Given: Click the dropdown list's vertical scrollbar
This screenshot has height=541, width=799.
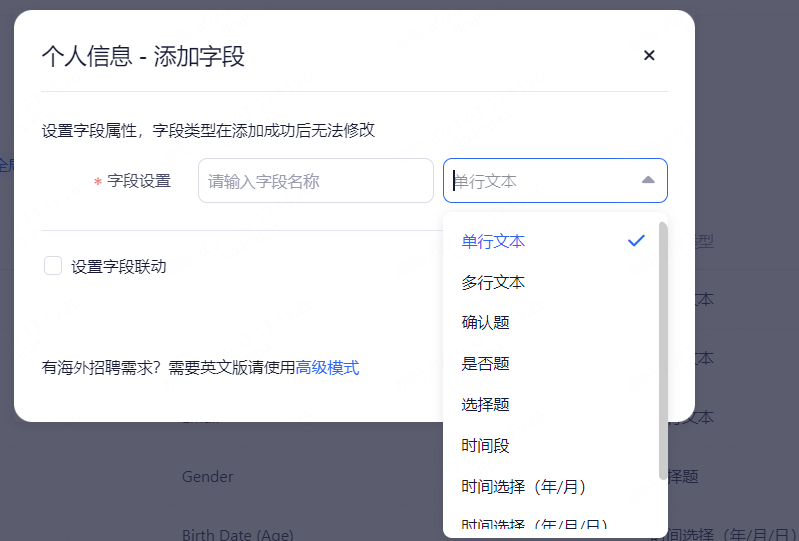Looking at the screenshot, I should 663,350.
